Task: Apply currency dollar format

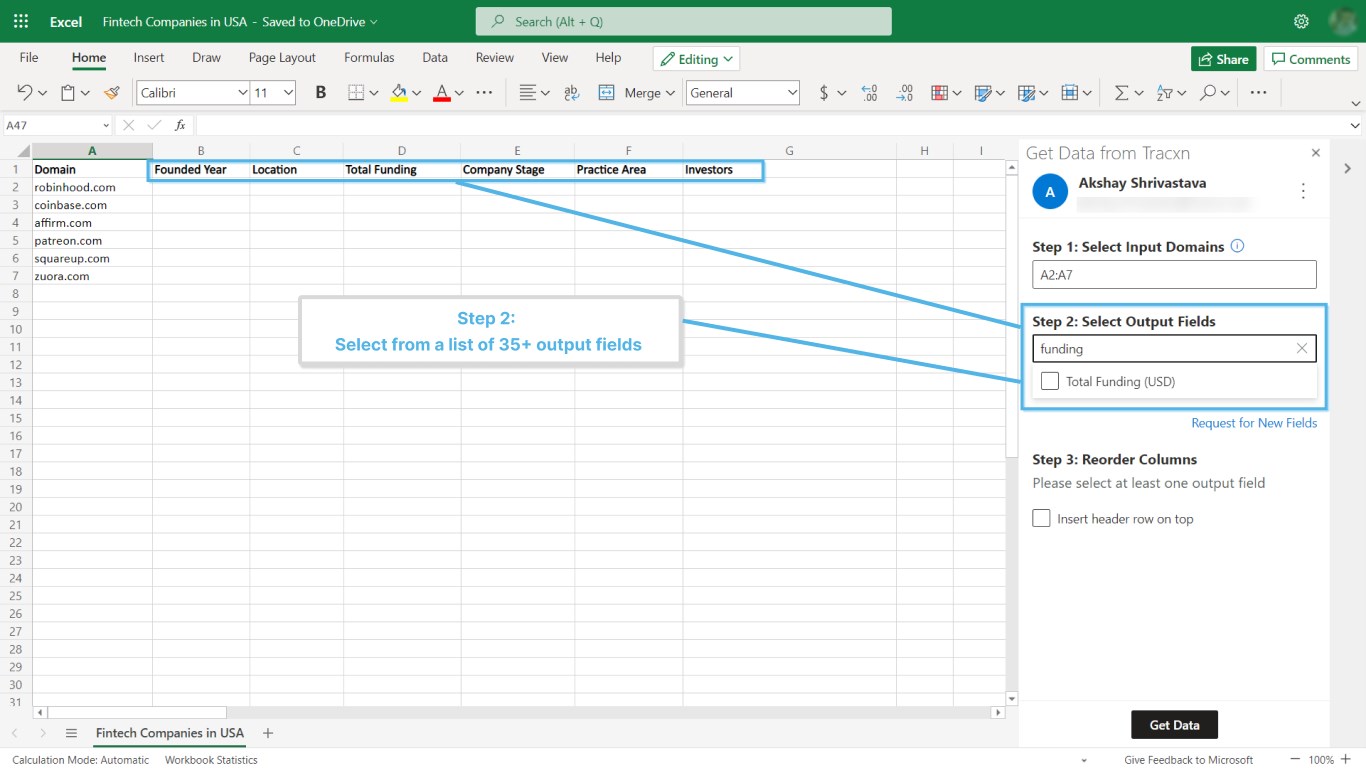Action: pos(824,93)
